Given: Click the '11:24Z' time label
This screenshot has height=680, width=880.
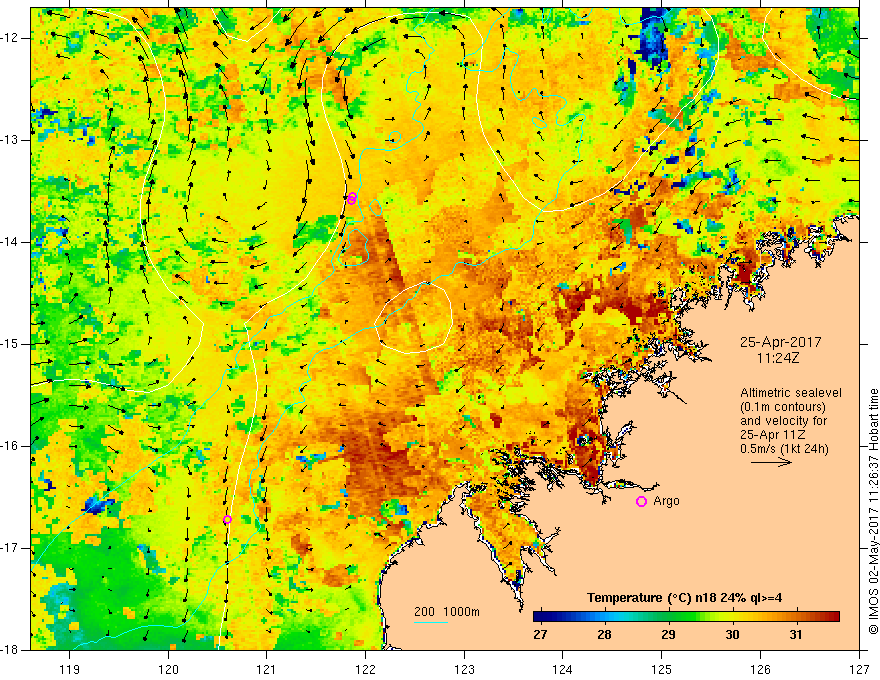Looking at the screenshot, I should point(778,358).
